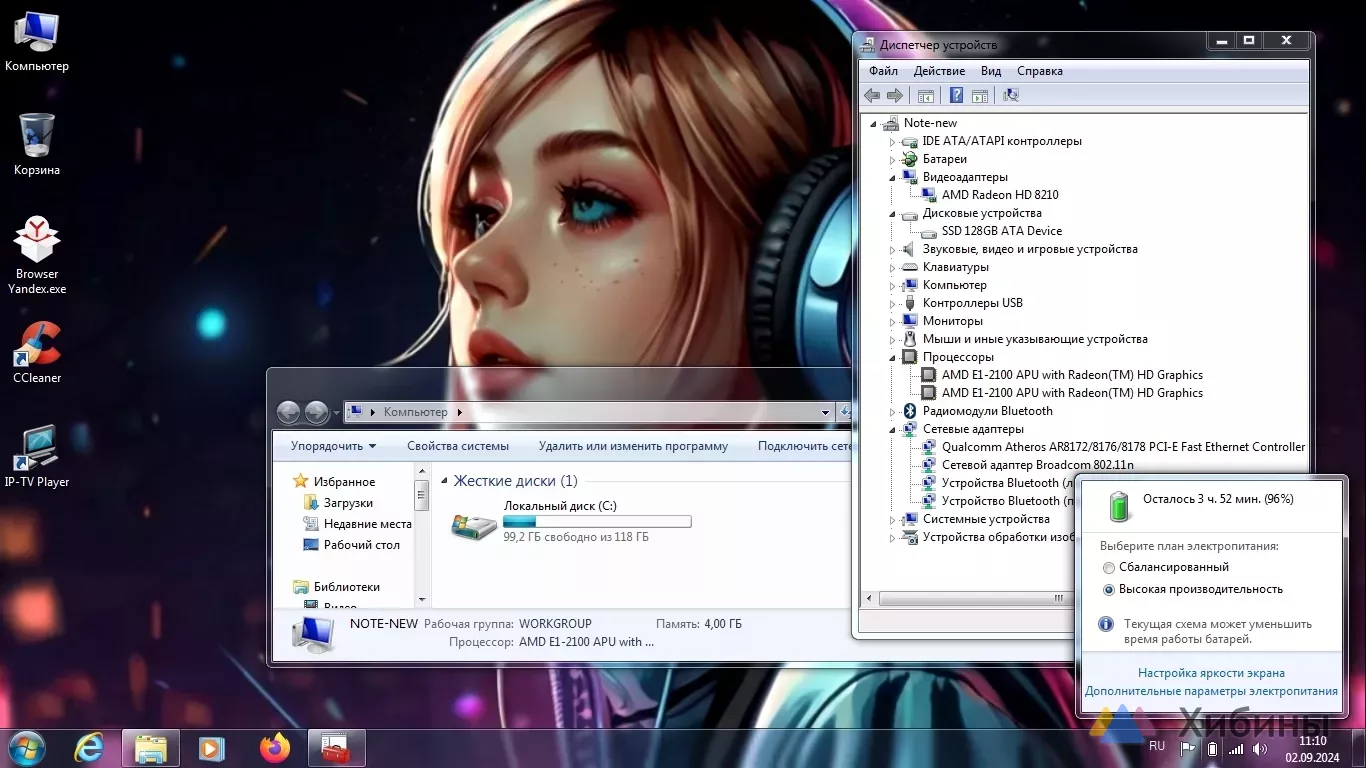Viewport: 1366px width, 768px height.
Task: Click the RU language indicator
Action: tap(1157, 746)
